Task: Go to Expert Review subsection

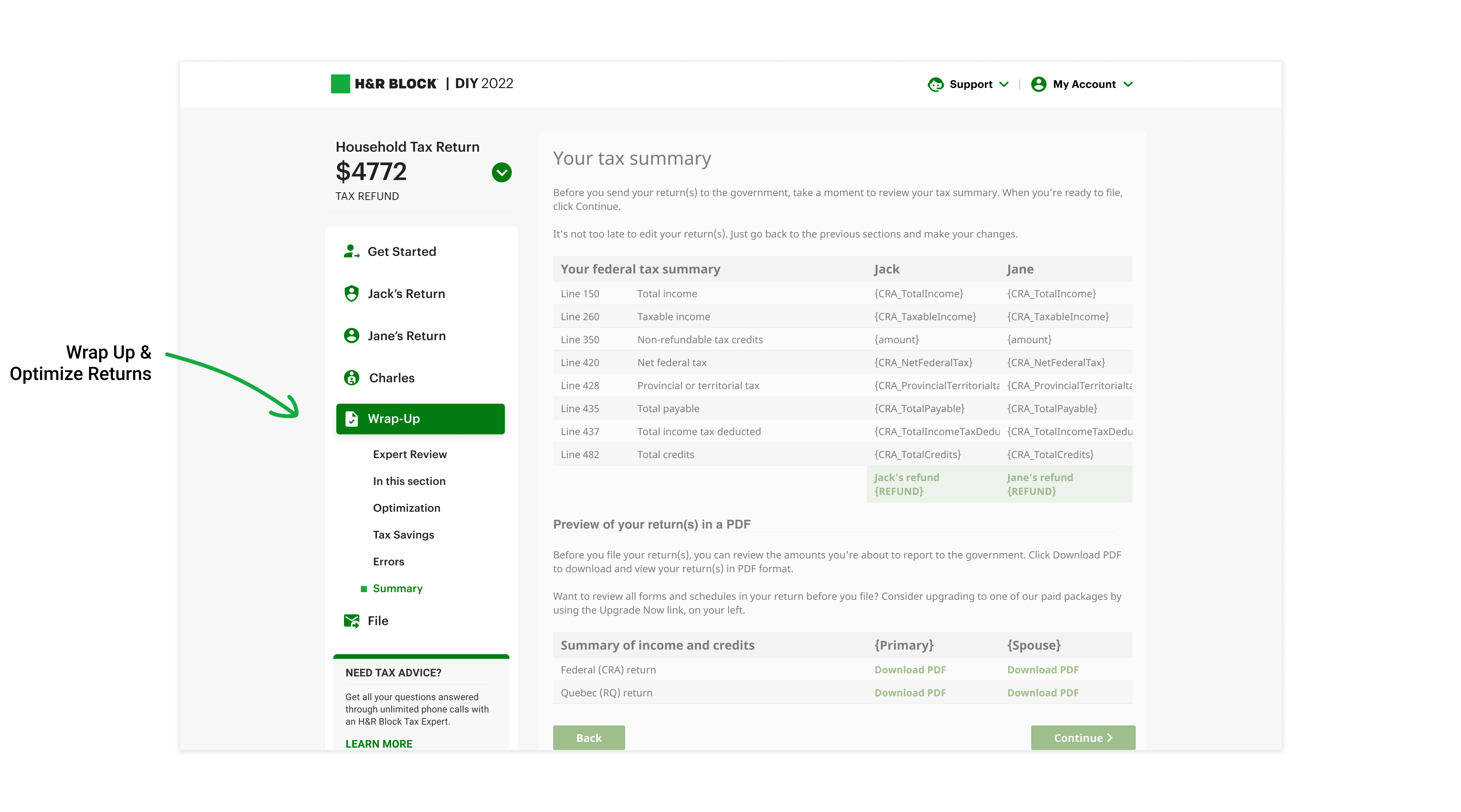Action: (409, 454)
